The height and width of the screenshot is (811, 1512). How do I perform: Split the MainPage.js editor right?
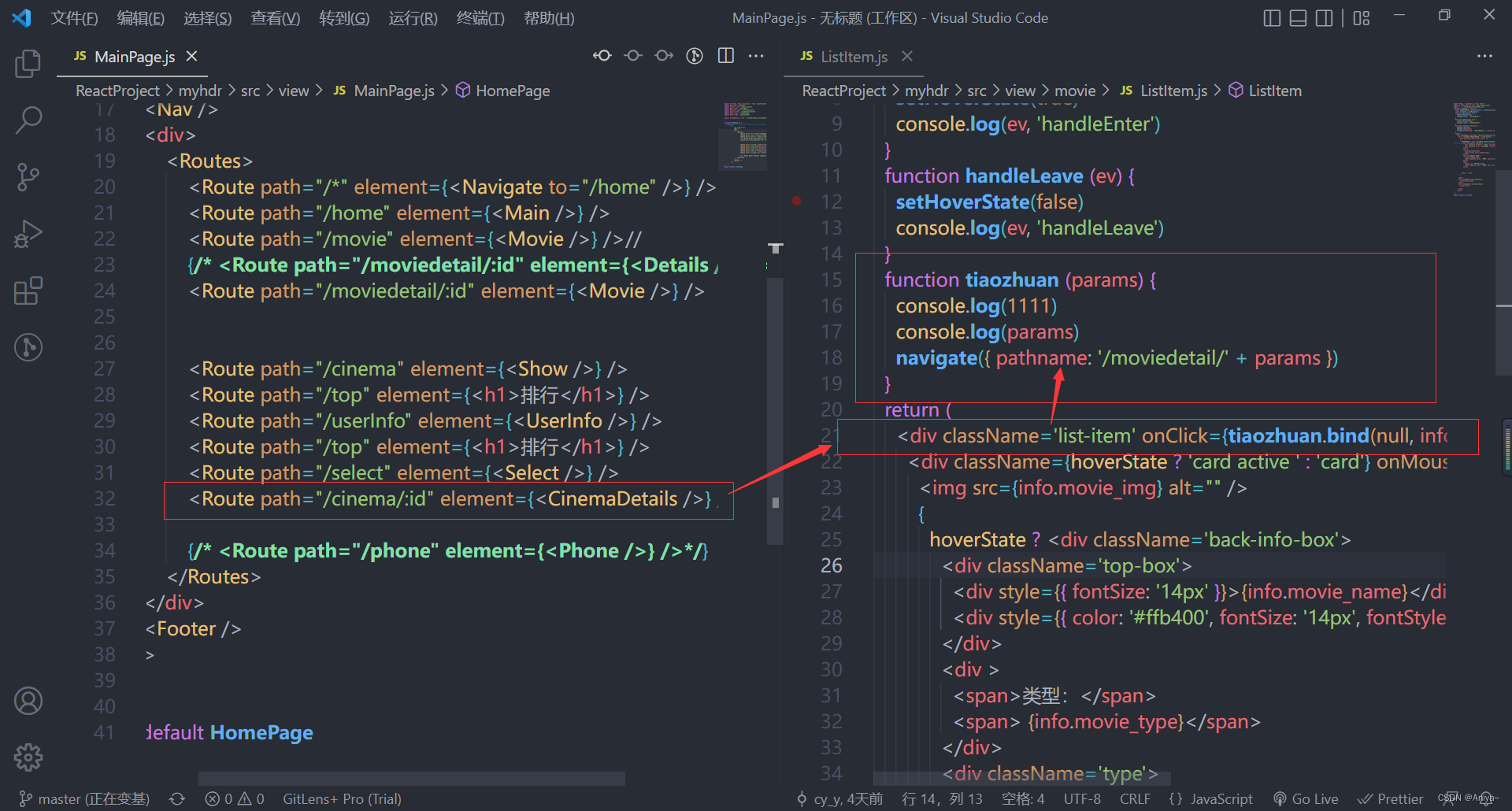pos(726,56)
